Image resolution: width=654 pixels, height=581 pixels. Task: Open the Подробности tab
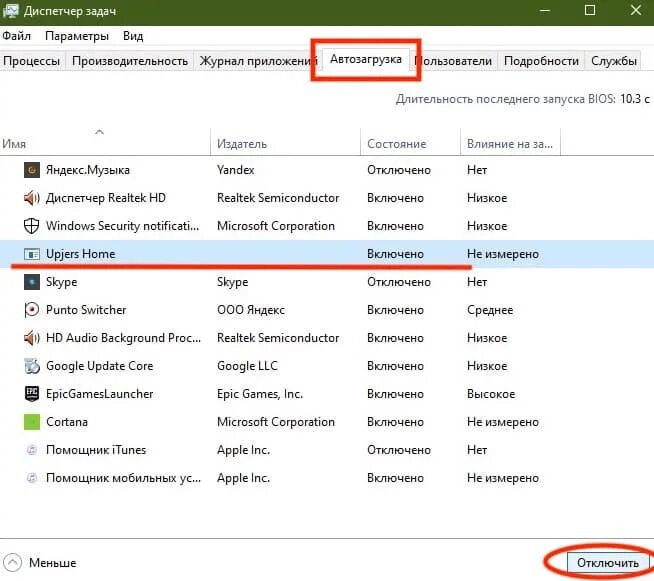541,61
